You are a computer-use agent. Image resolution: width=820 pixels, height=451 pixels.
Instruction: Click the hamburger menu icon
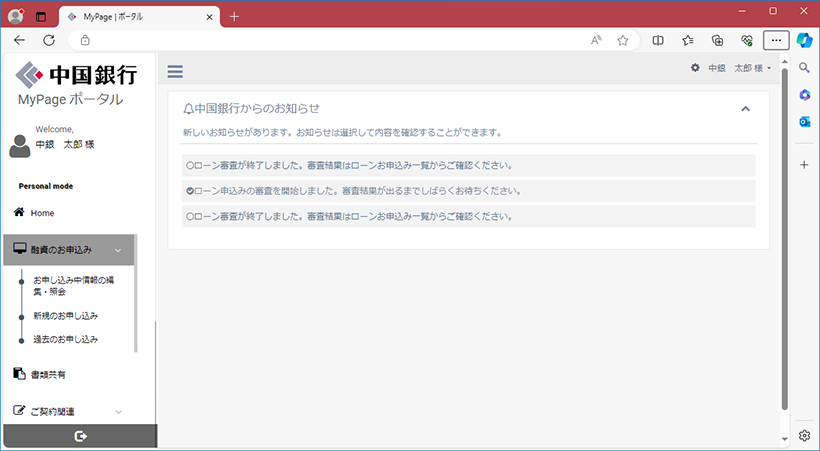(175, 72)
